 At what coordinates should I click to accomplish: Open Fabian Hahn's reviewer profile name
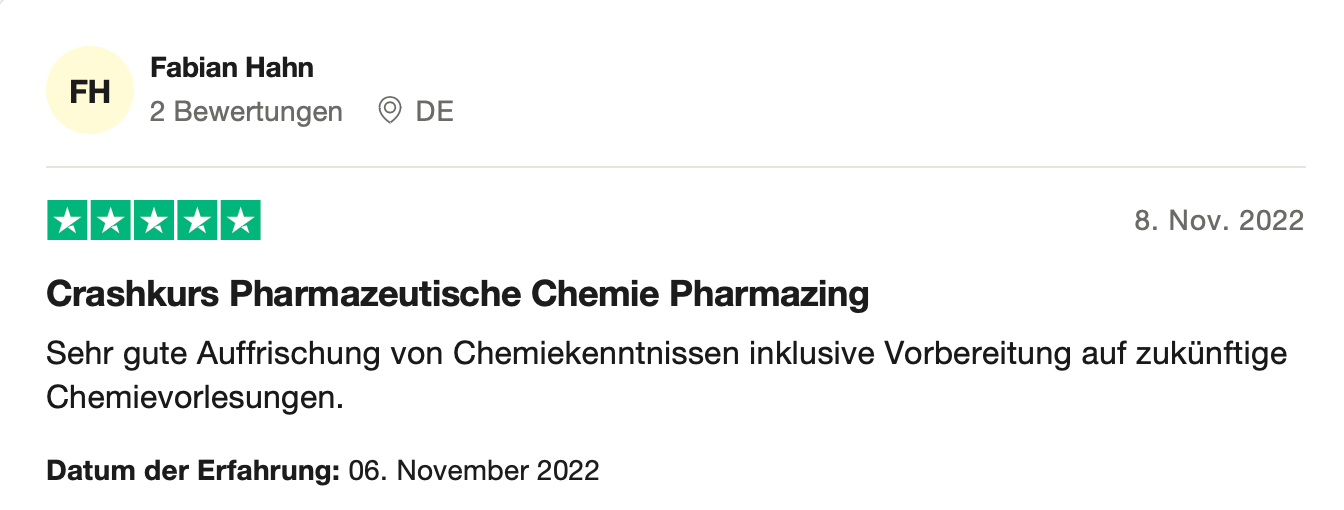pyautogui.click(x=231, y=68)
